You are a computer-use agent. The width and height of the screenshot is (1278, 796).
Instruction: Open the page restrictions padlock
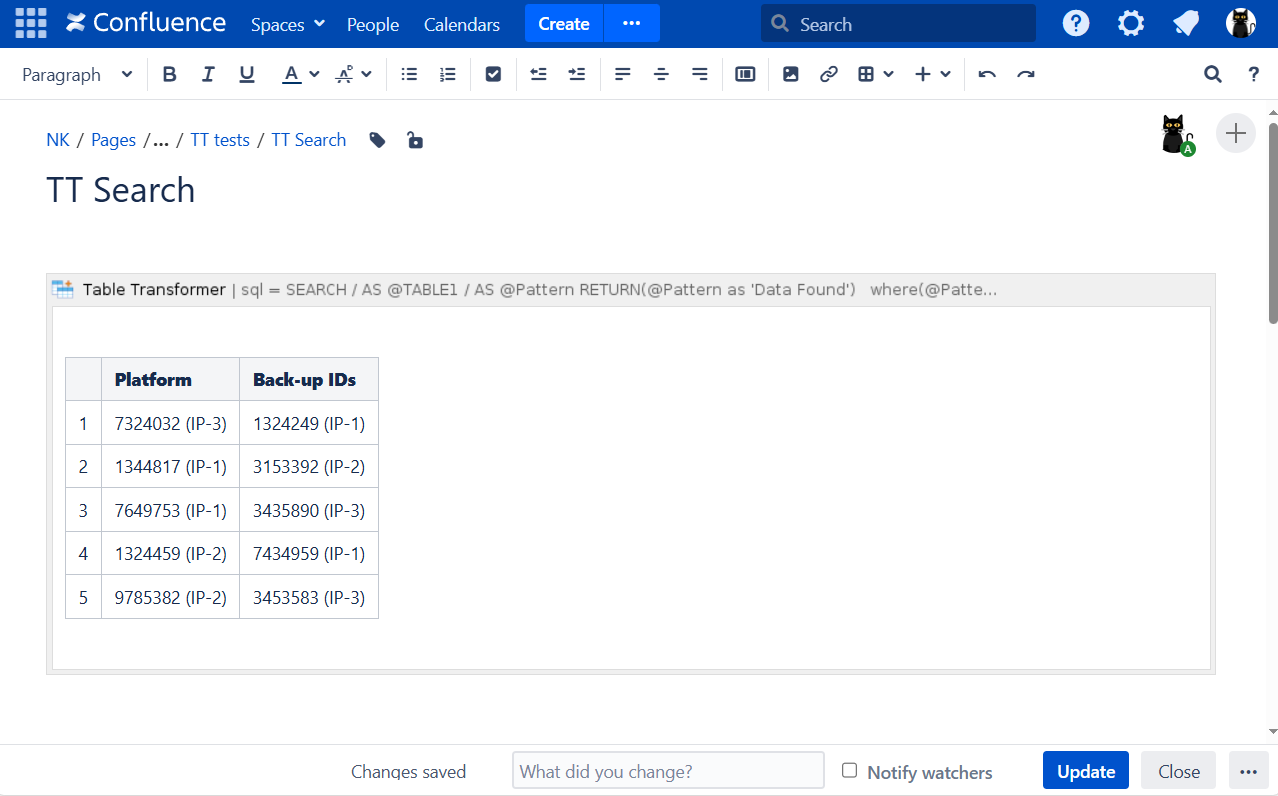[414, 140]
